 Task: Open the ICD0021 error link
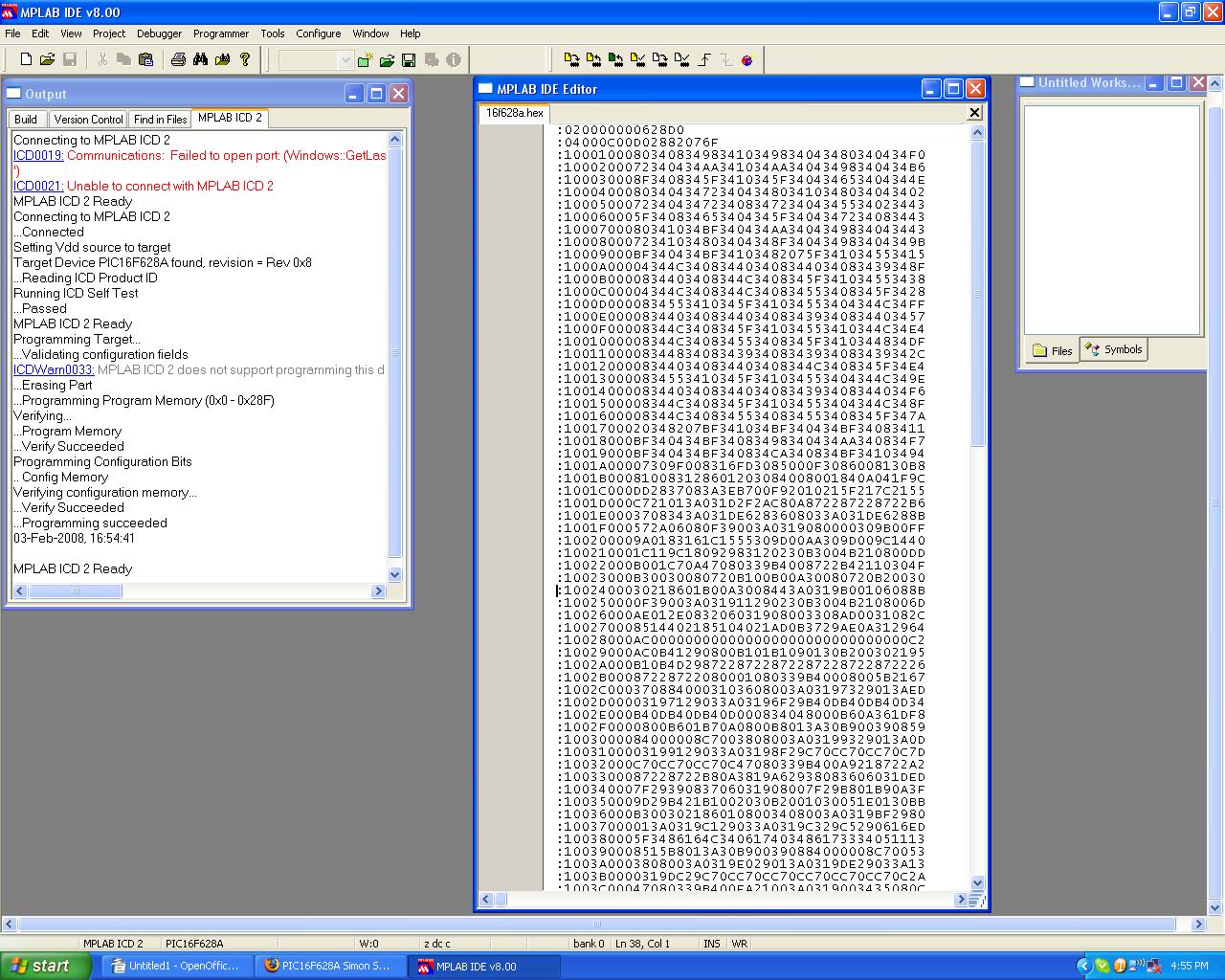coord(38,186)
